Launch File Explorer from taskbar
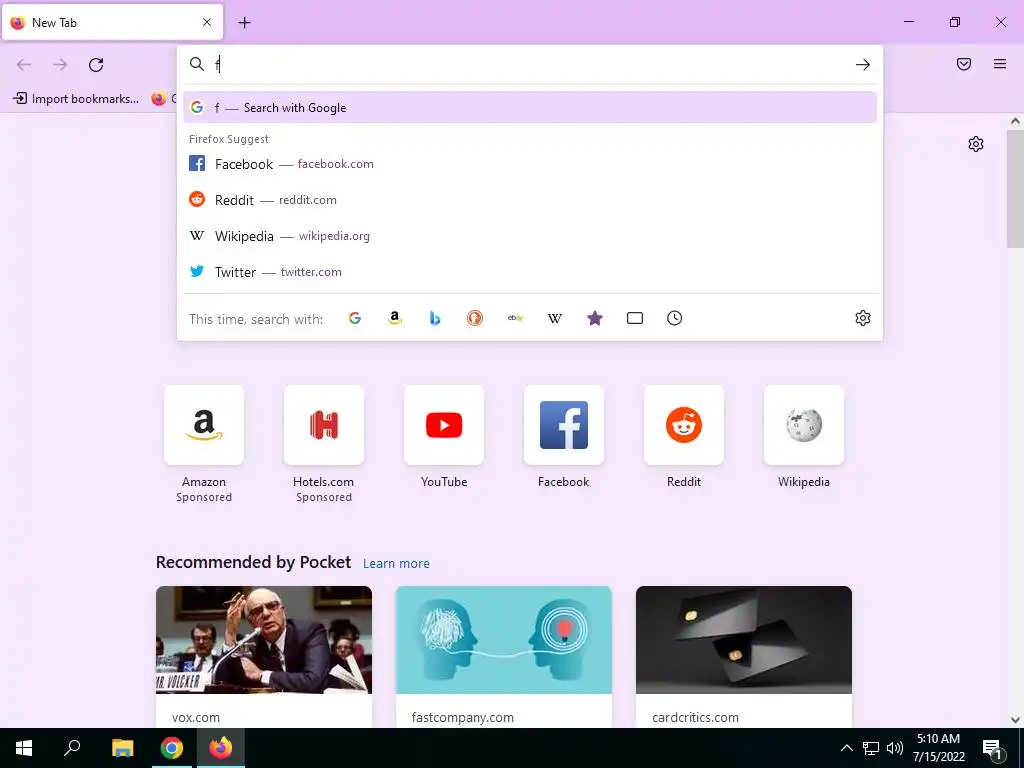Viewport: 1024px width, 768px height. [x=122, y=748]
